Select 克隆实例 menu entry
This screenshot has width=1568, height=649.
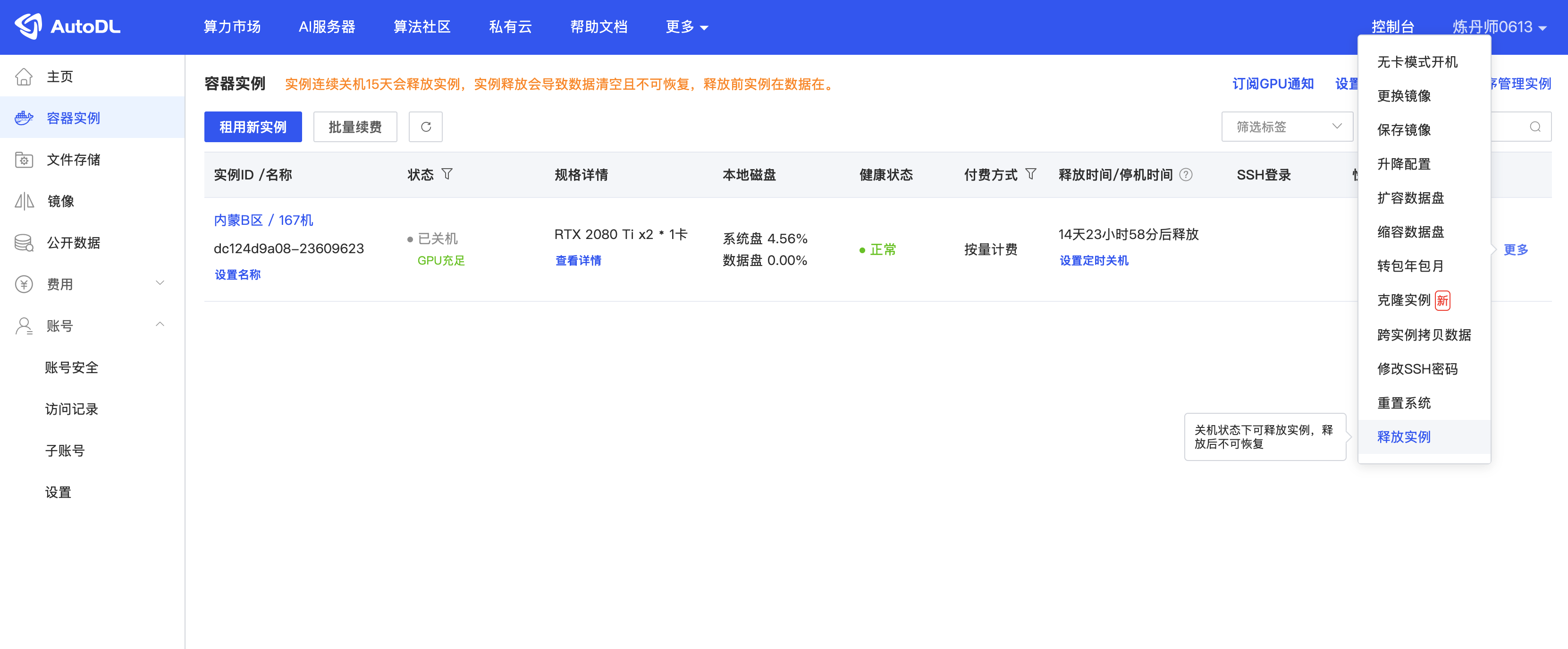[x=1404, y=300]
